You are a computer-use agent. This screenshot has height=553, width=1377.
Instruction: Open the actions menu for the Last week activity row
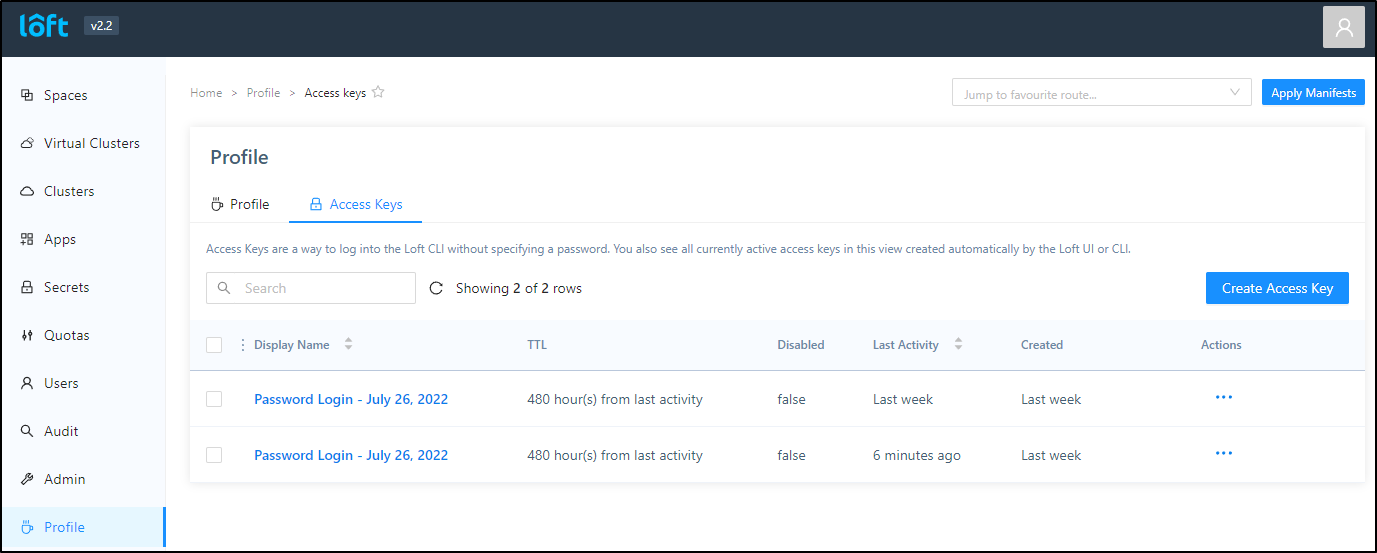tap(1223, 397)
